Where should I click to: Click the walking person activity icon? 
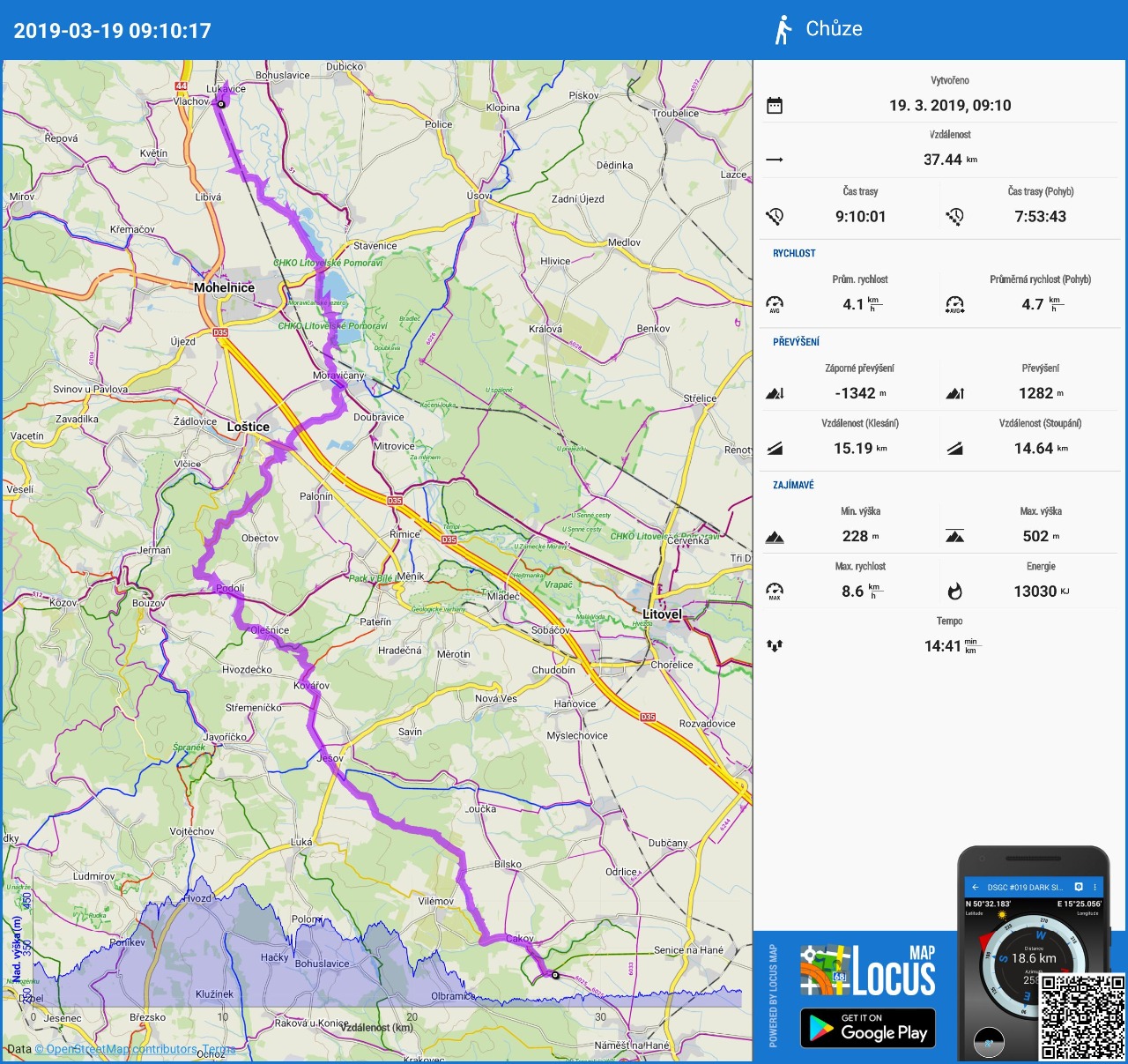(782, 30)
